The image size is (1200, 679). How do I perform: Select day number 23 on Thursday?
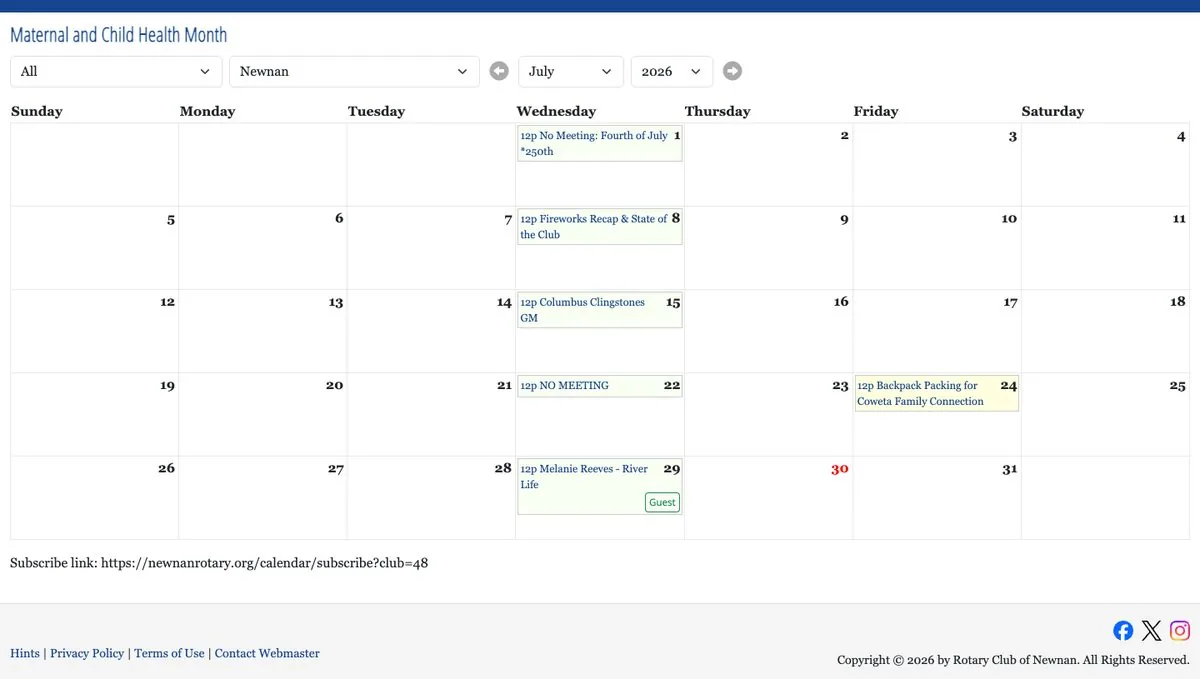(x=840, y=385)
